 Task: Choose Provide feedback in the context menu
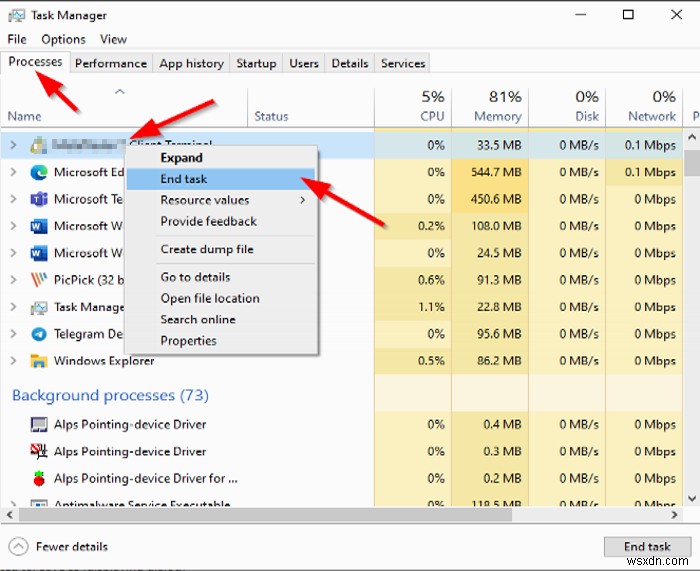(x=222, y=221)
